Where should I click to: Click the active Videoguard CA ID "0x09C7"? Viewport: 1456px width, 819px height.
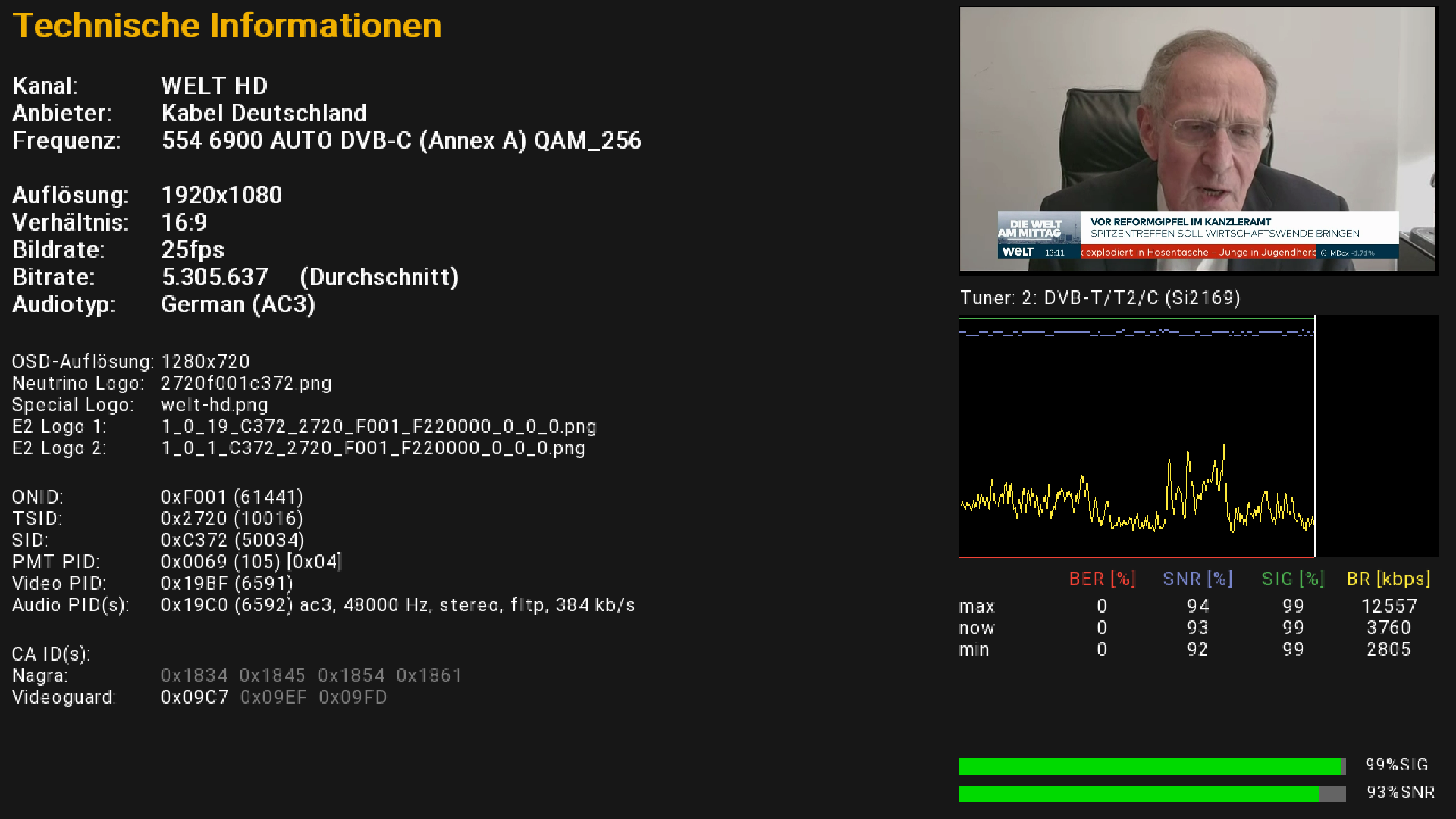point(195,698)
